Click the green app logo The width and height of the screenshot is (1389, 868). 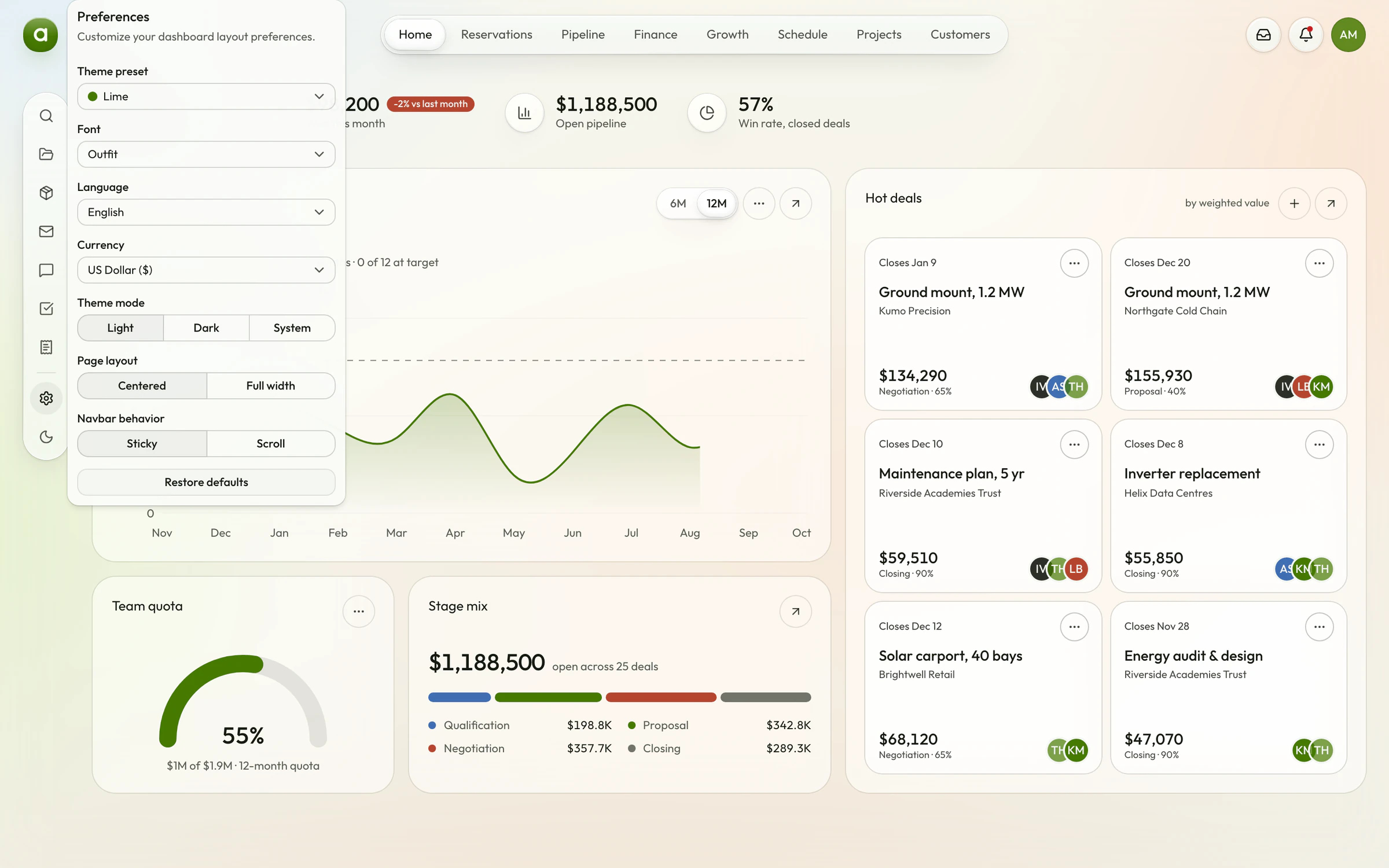(x=41, y=35)
